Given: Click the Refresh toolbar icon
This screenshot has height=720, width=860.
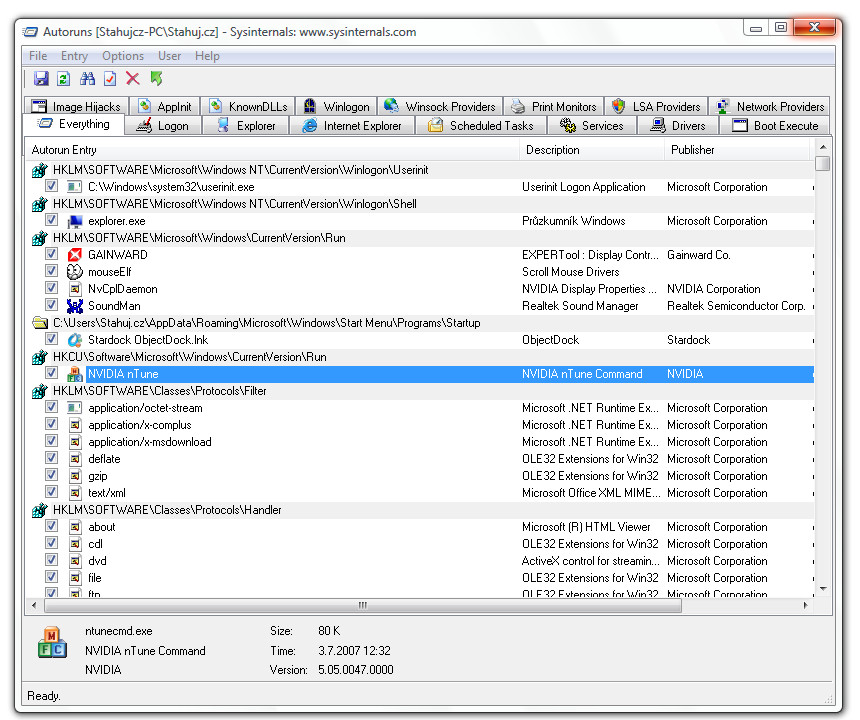Looking at the screenshot, I should click(64, 78).
